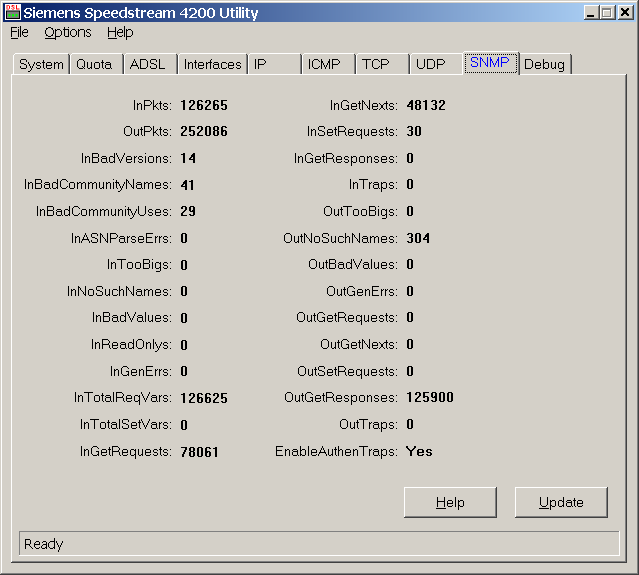Click the OutNoSuchNames label
Viewport: 639px width, 575px height.
340,238
